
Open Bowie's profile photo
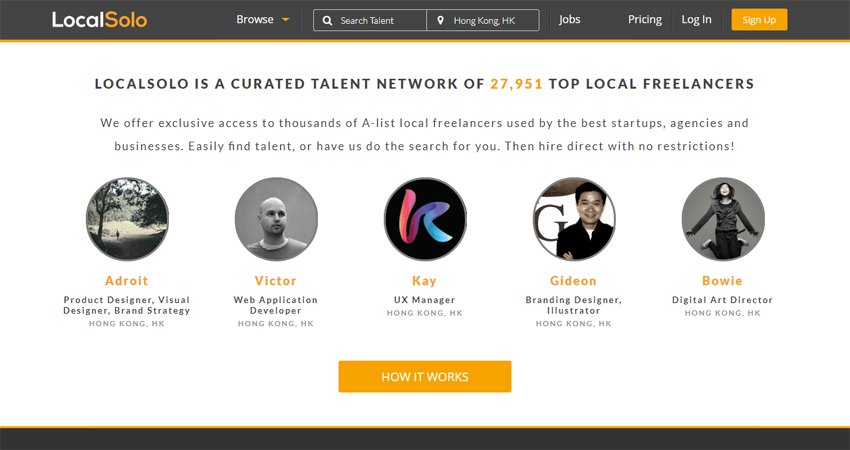click(x=723, y=219)
